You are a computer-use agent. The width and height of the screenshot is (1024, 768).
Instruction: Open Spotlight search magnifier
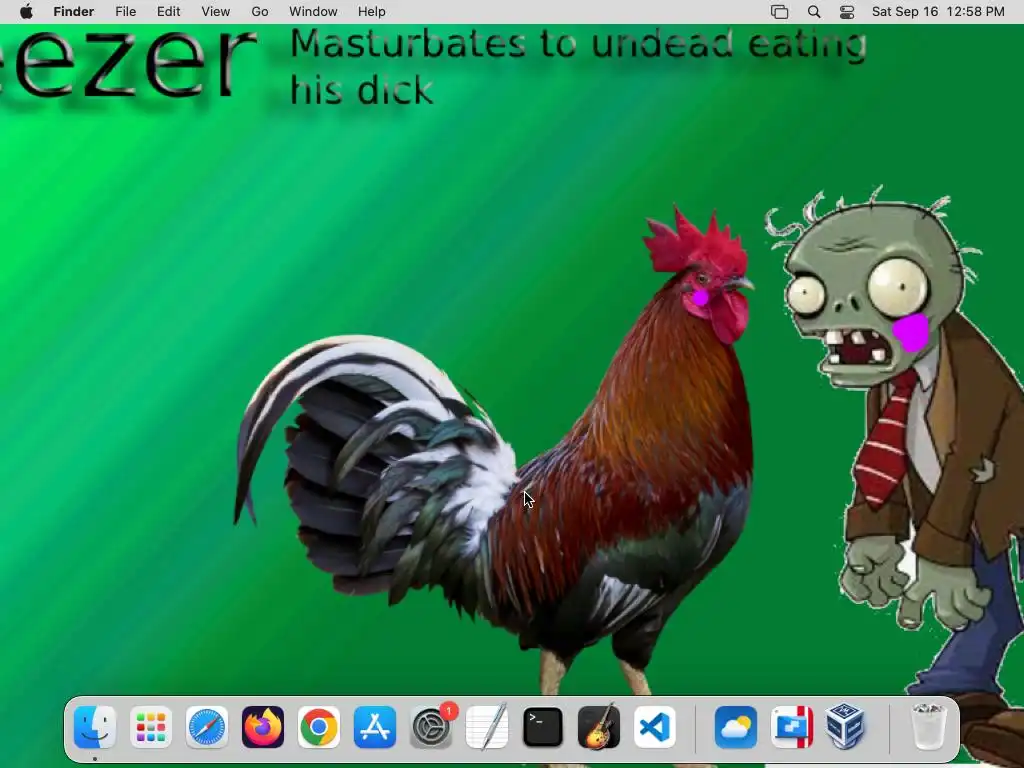[814, 12]
